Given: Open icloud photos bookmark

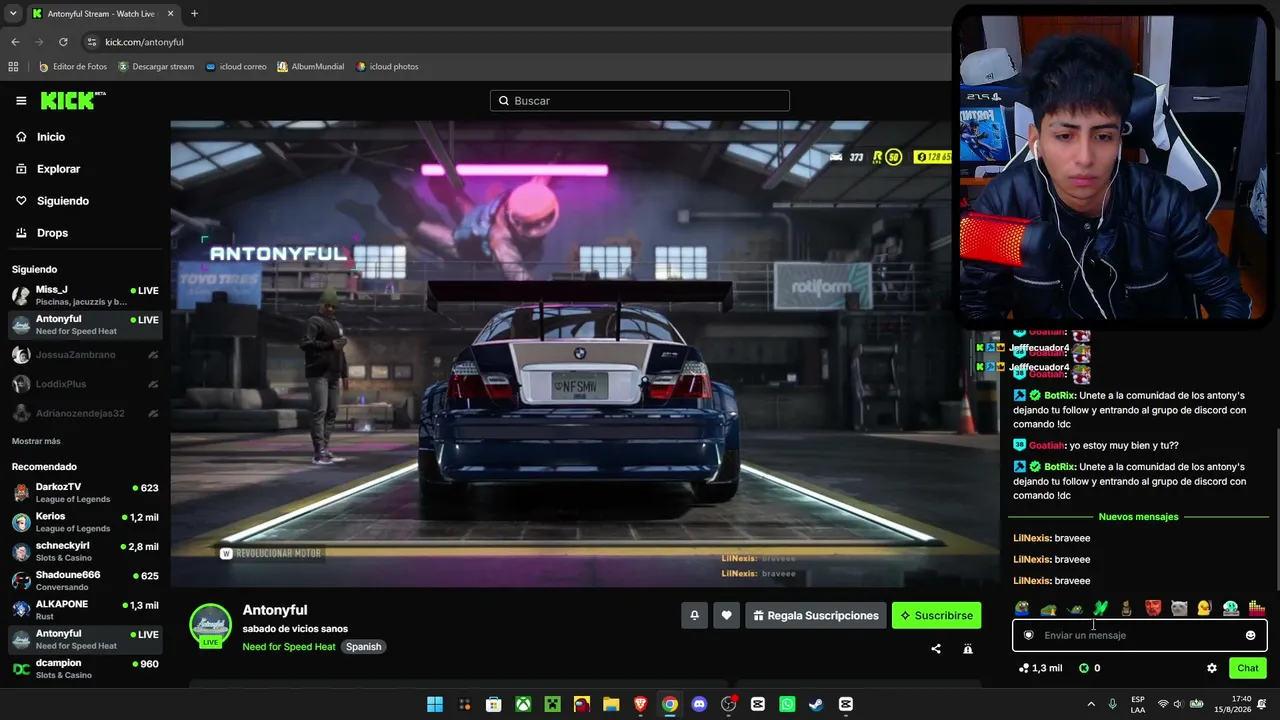Looking at the screenshot, I should (387, 67).
